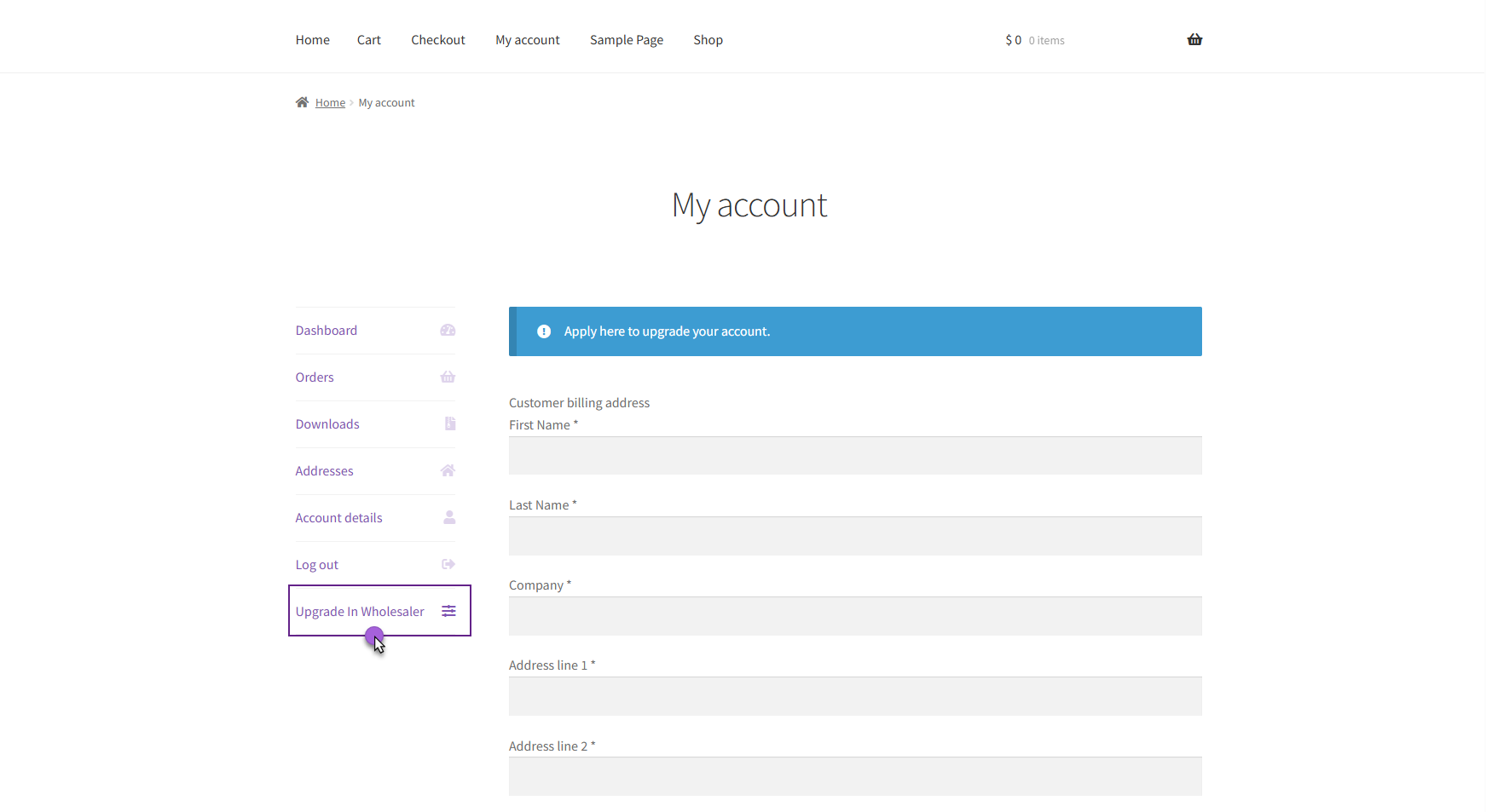The width and height of the screenshot is (1486, 812).
Task: Open the Dashboard sidebar link
Action: 327,331
